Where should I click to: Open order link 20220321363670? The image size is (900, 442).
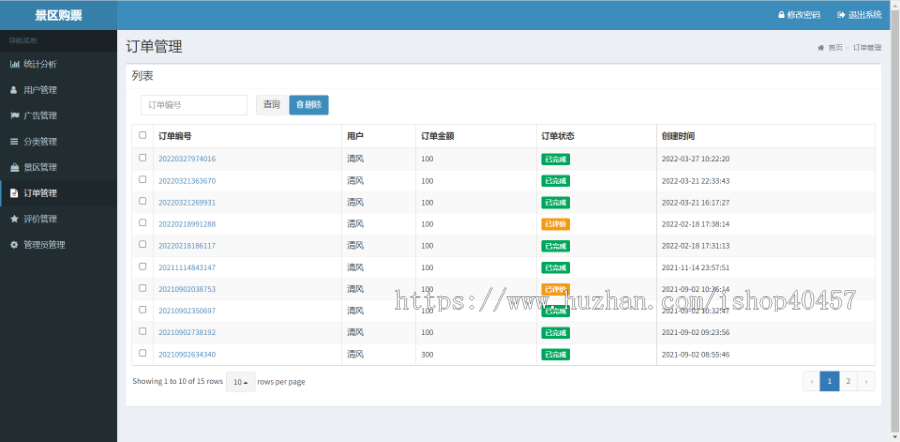pos(187,181)
